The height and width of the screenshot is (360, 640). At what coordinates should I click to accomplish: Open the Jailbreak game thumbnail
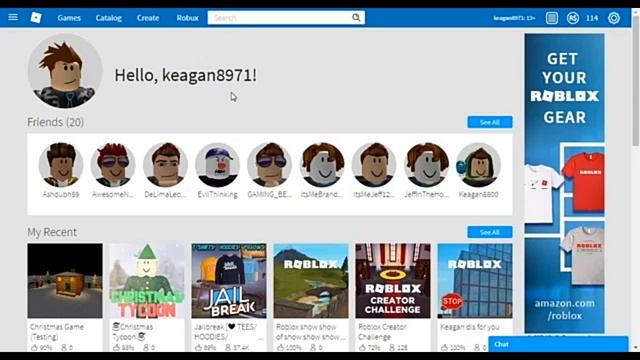coord(229,281)
